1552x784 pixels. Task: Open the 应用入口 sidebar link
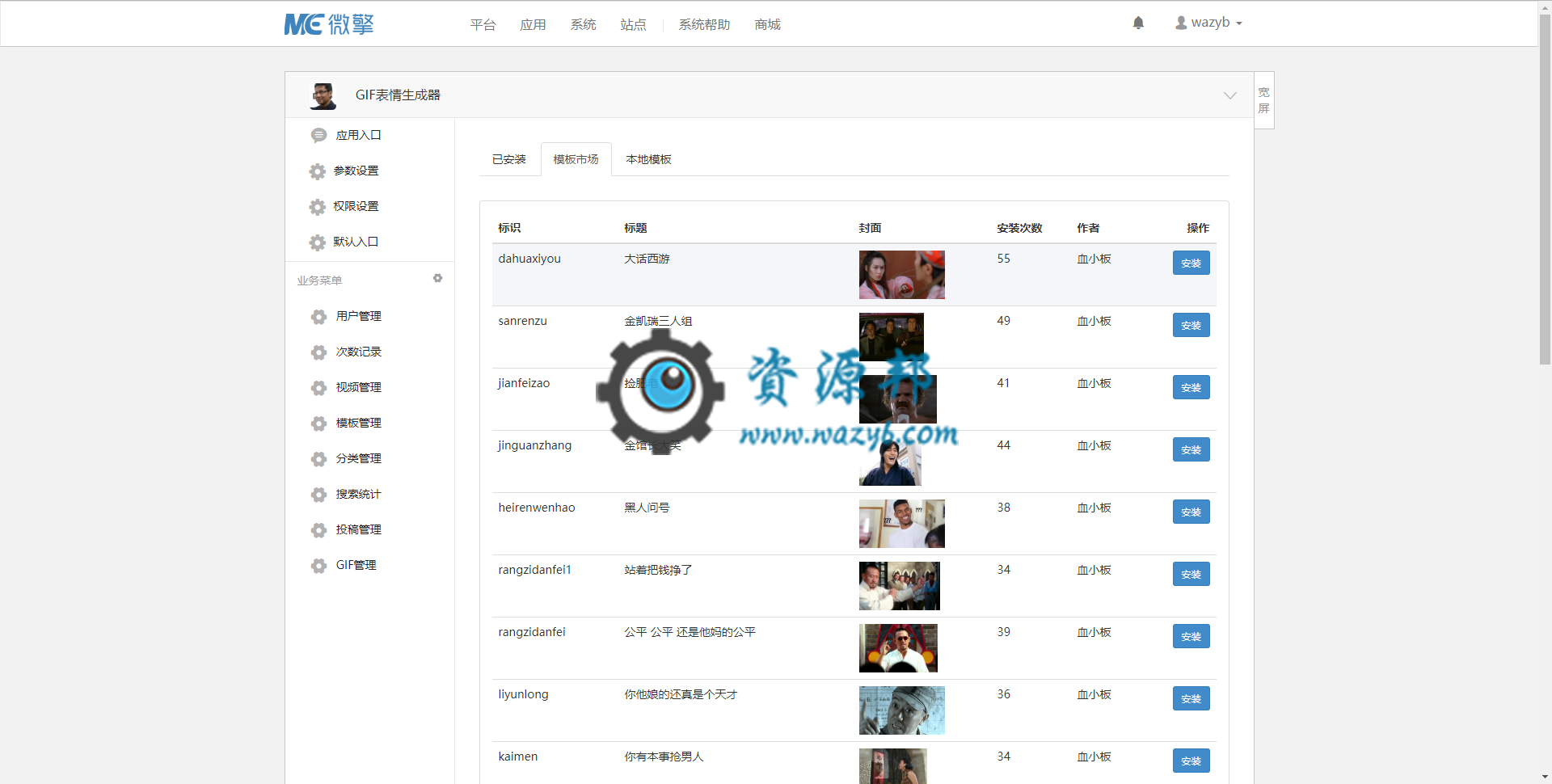[358, 135]
